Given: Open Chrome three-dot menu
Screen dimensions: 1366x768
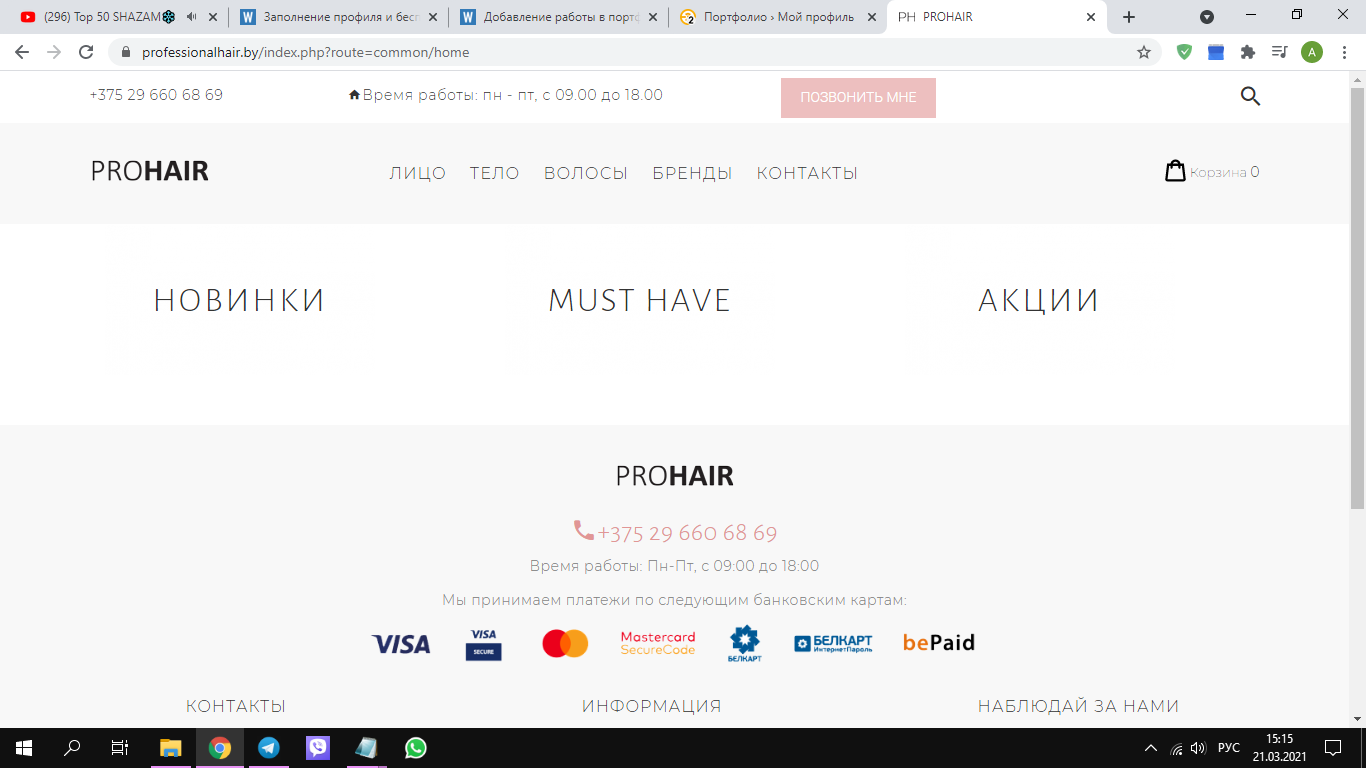Looking at the screenshot, I should coord(1345,52).
